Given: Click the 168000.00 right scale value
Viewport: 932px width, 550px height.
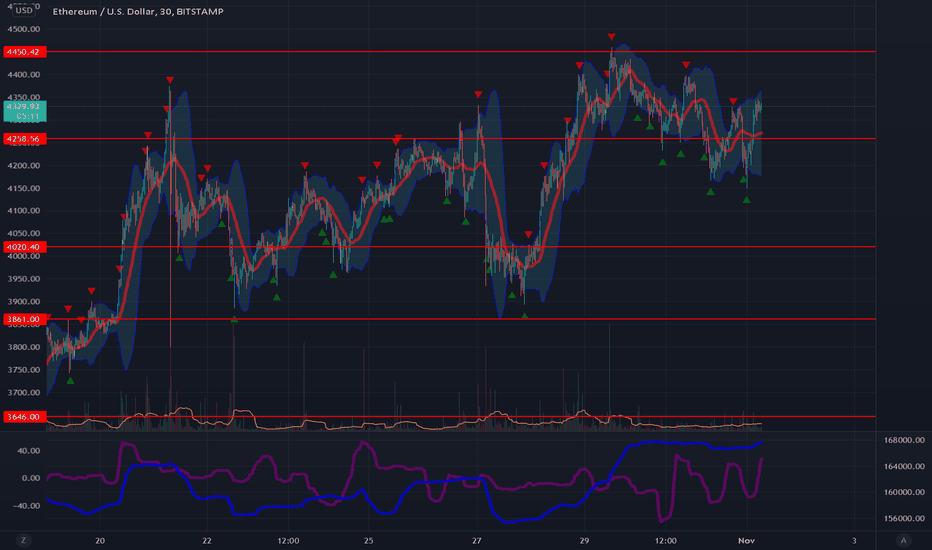Looking at the screenshot, I should (x=903, y=440).
